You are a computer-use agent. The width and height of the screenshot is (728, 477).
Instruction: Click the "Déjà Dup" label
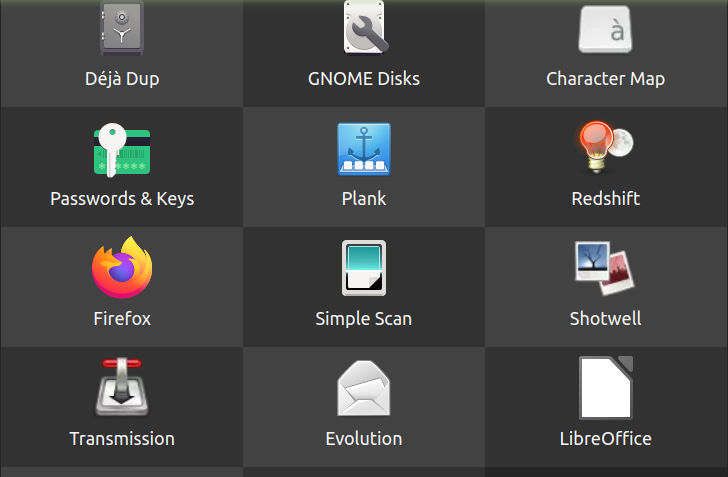point(122,78)
